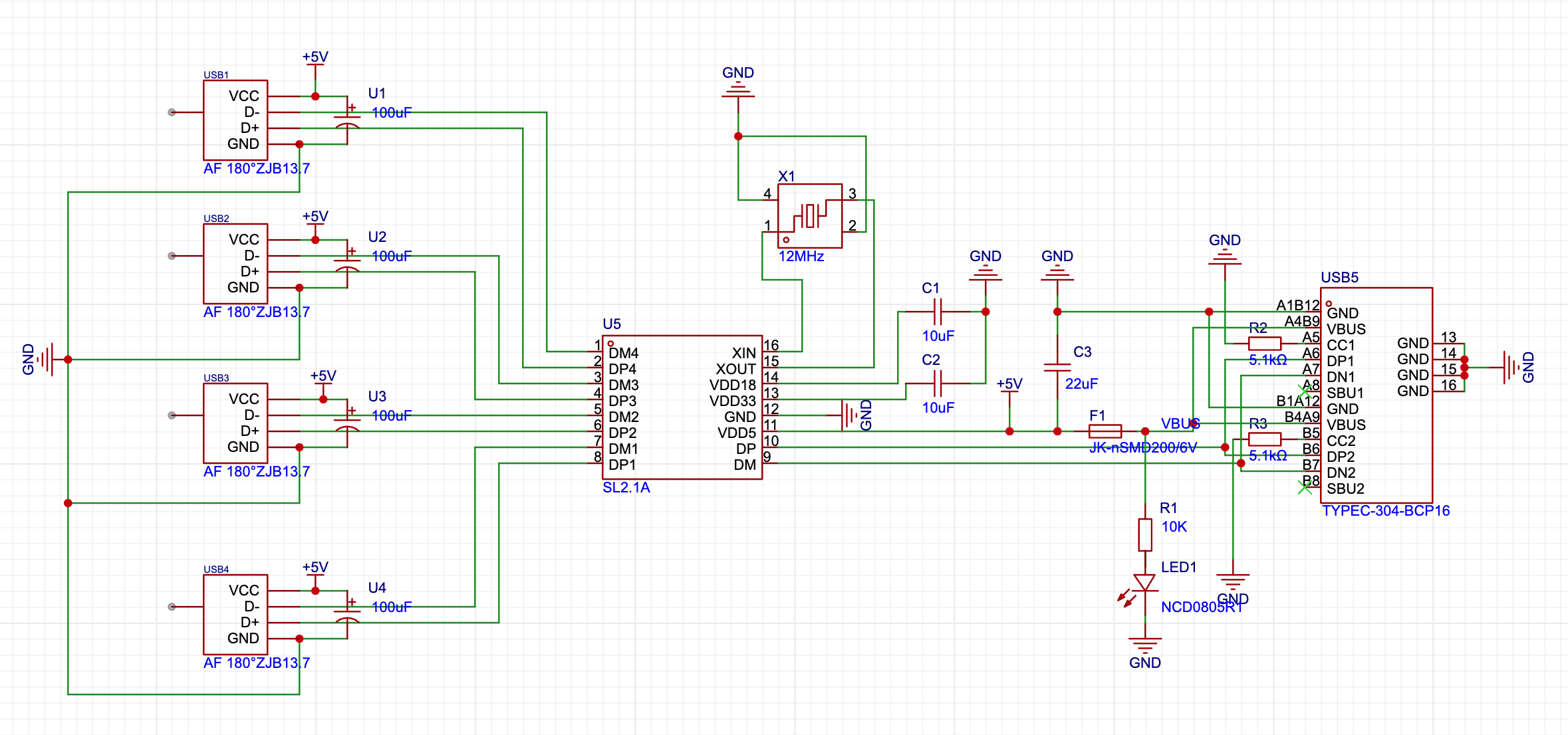Viewport: 1568px width, 735px height.
Task: Select the USB2 connector body
Action: click(235, 264)
